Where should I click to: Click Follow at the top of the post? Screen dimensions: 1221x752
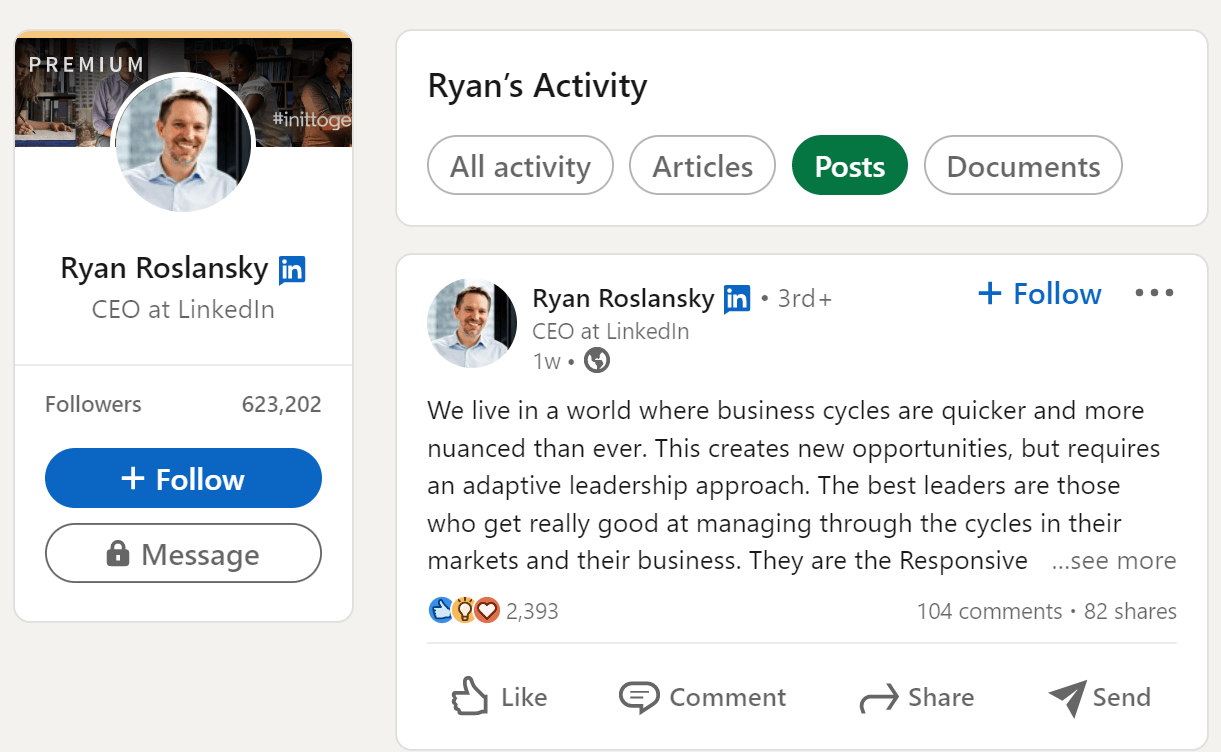click(1039, 293)
